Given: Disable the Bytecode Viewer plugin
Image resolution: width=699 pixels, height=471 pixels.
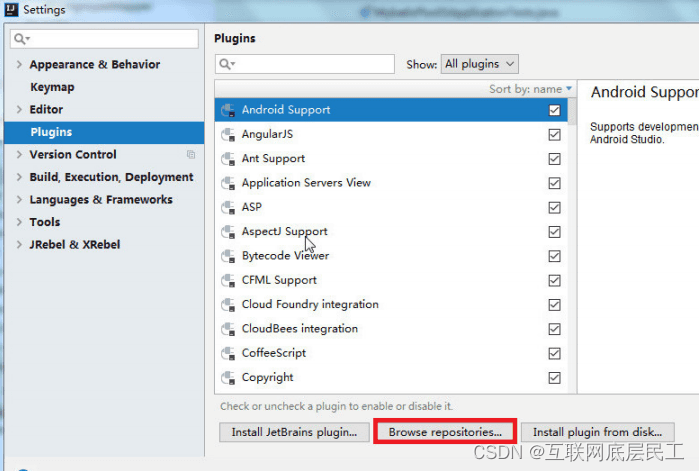Looking at the screenshot, I should (x=555, y=256).
